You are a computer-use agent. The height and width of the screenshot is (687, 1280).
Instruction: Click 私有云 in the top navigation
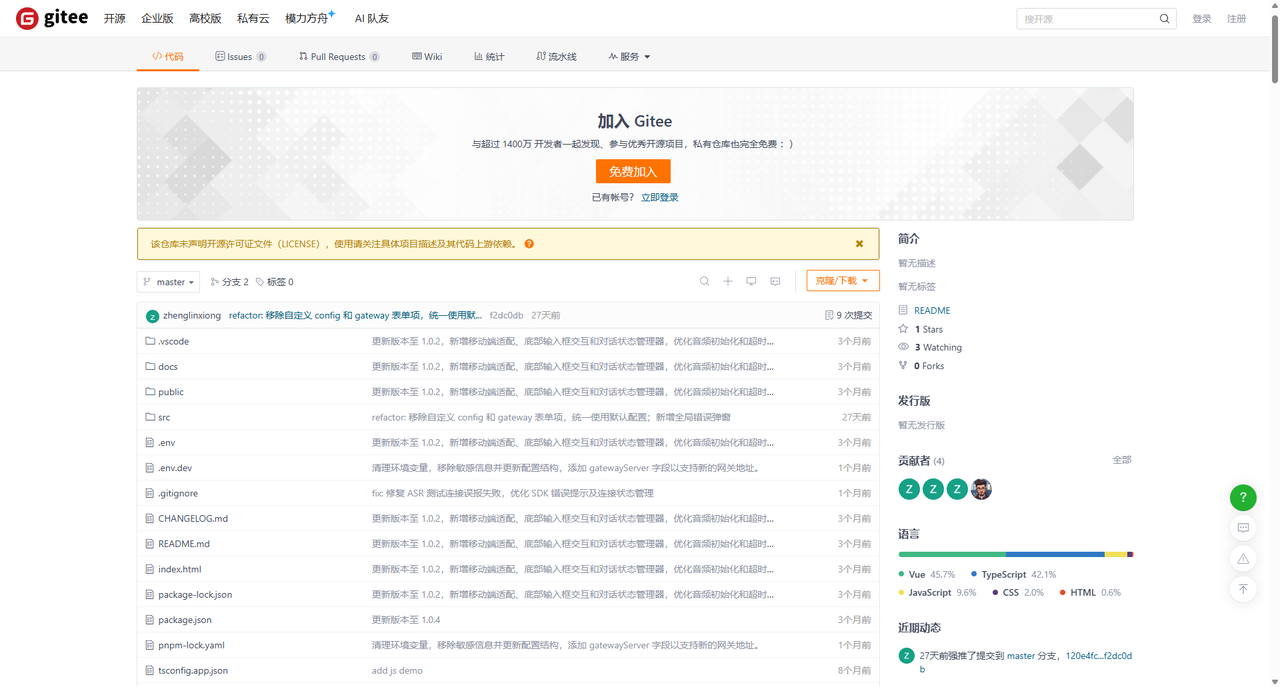(x=253, y=19)
